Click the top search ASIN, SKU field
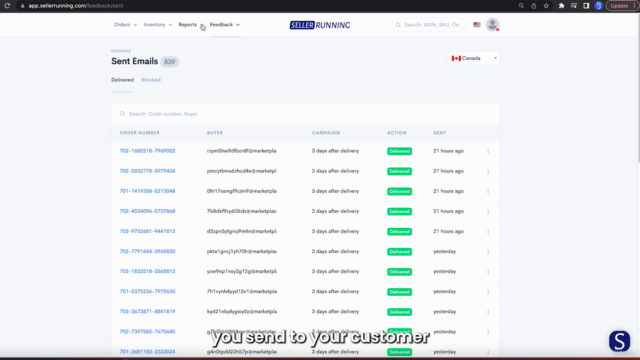 click(428, 25)
